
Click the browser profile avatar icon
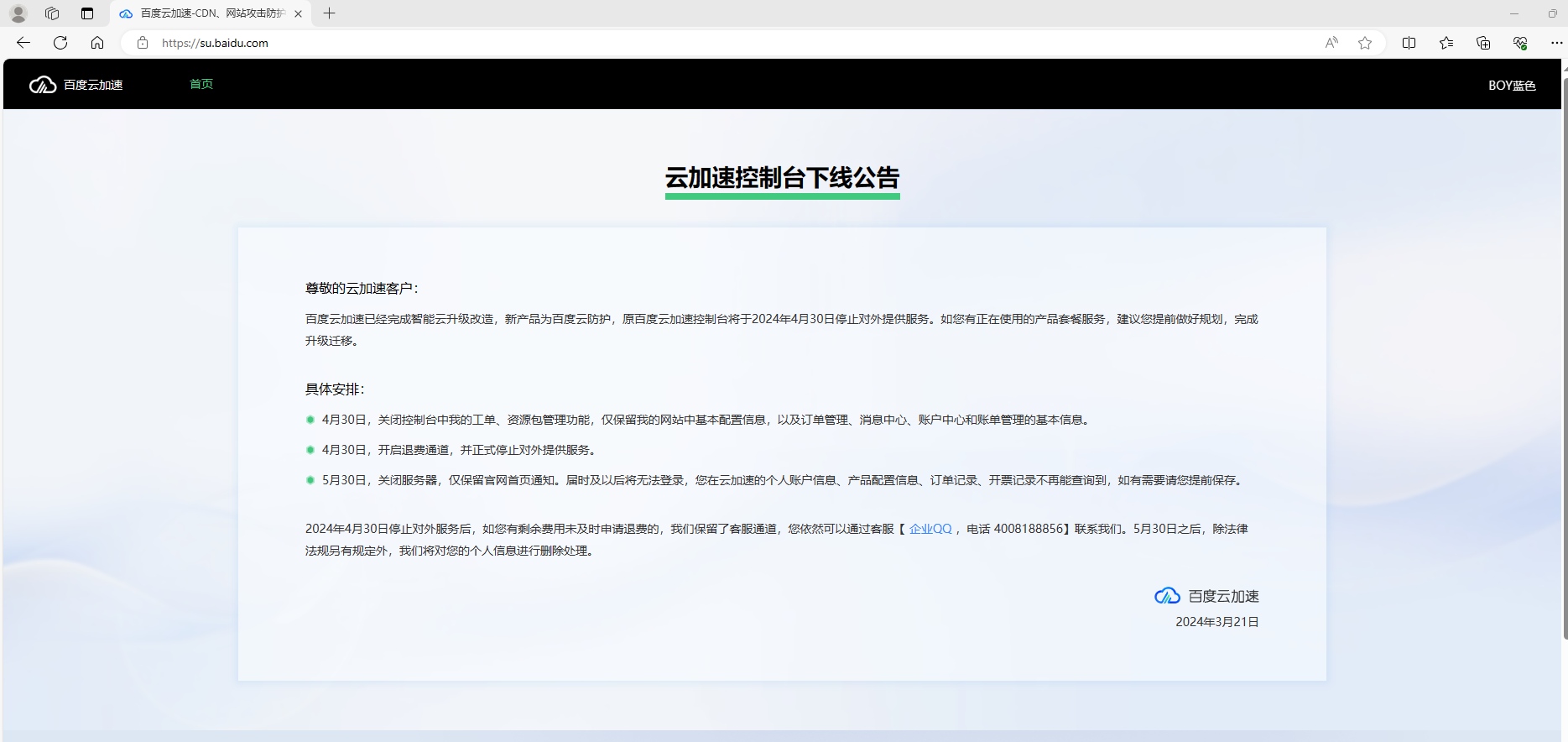click(x=18, y=13)
